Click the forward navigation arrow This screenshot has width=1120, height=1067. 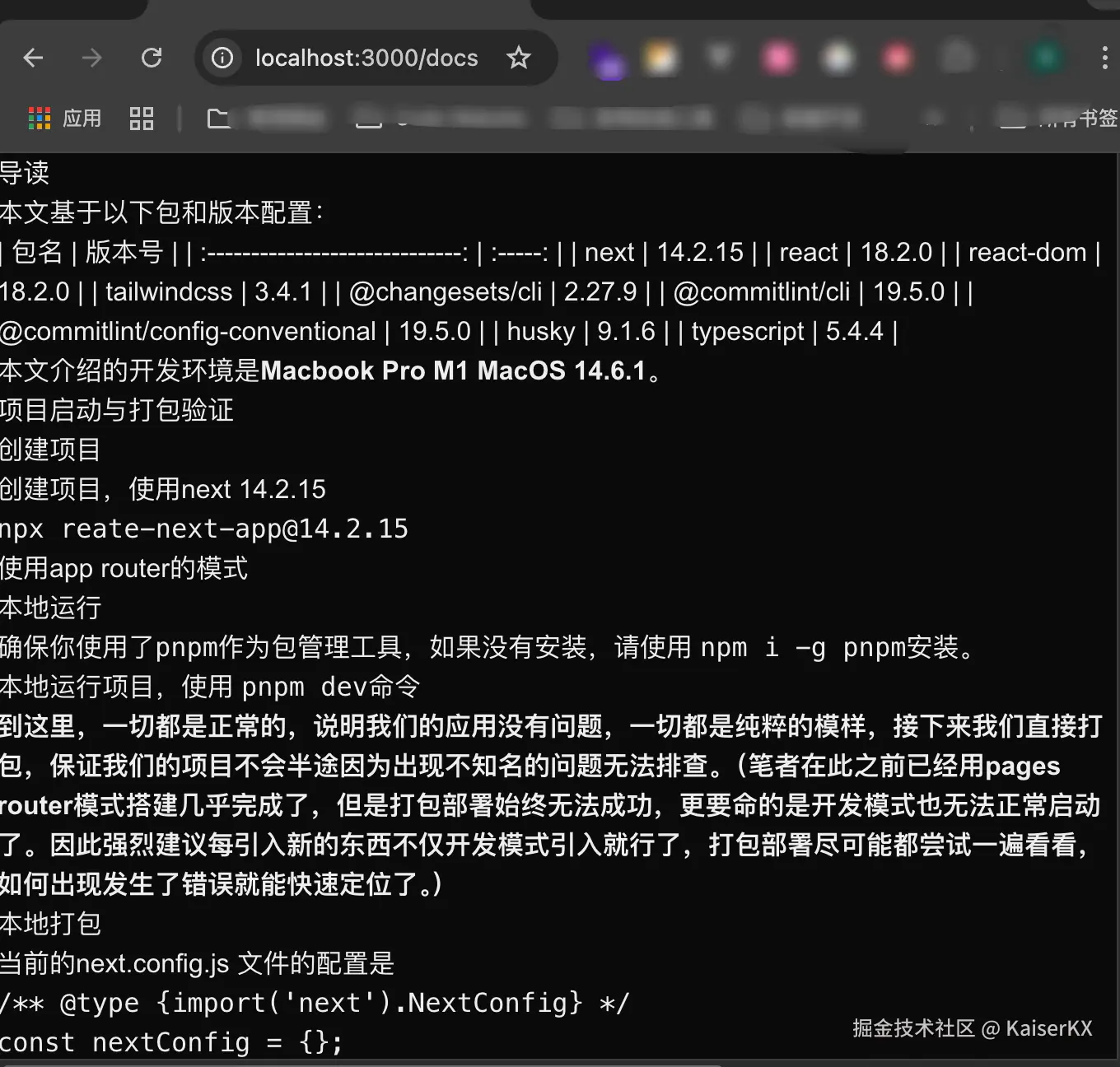coord(91,58)
